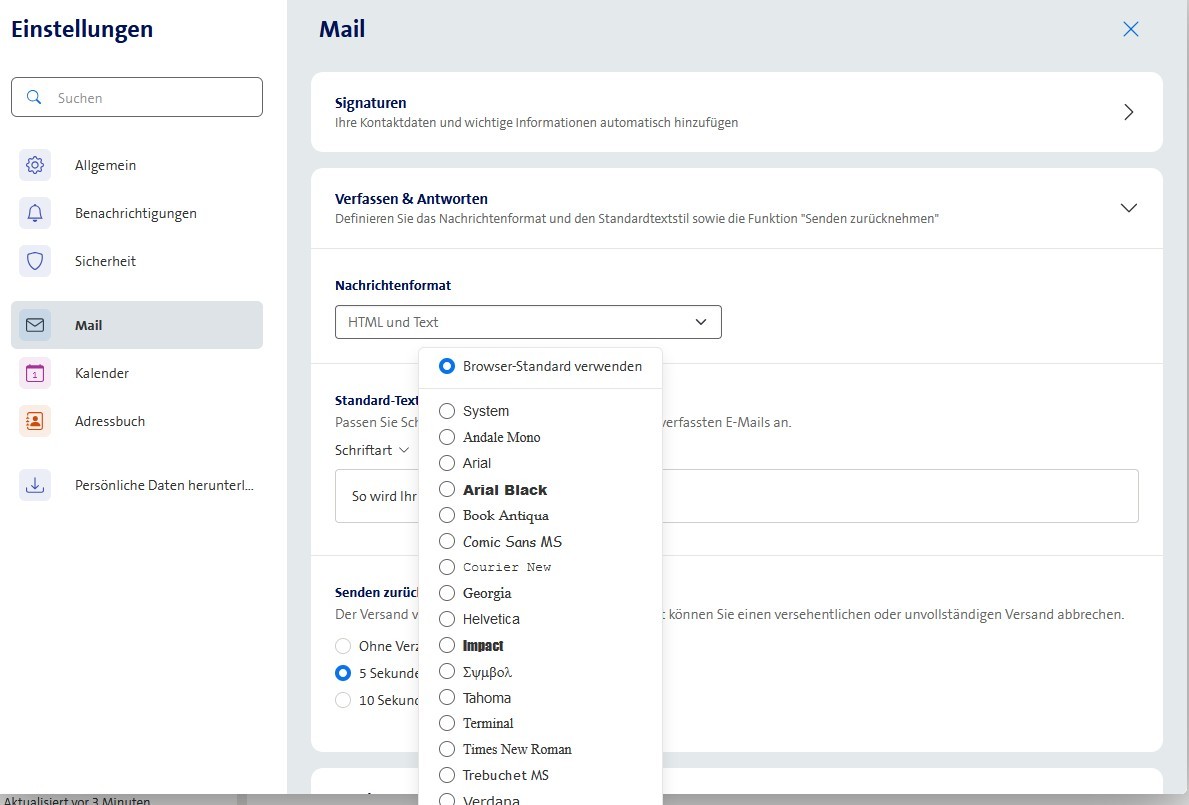Close the settings dialog with X

pos(1131,29)
